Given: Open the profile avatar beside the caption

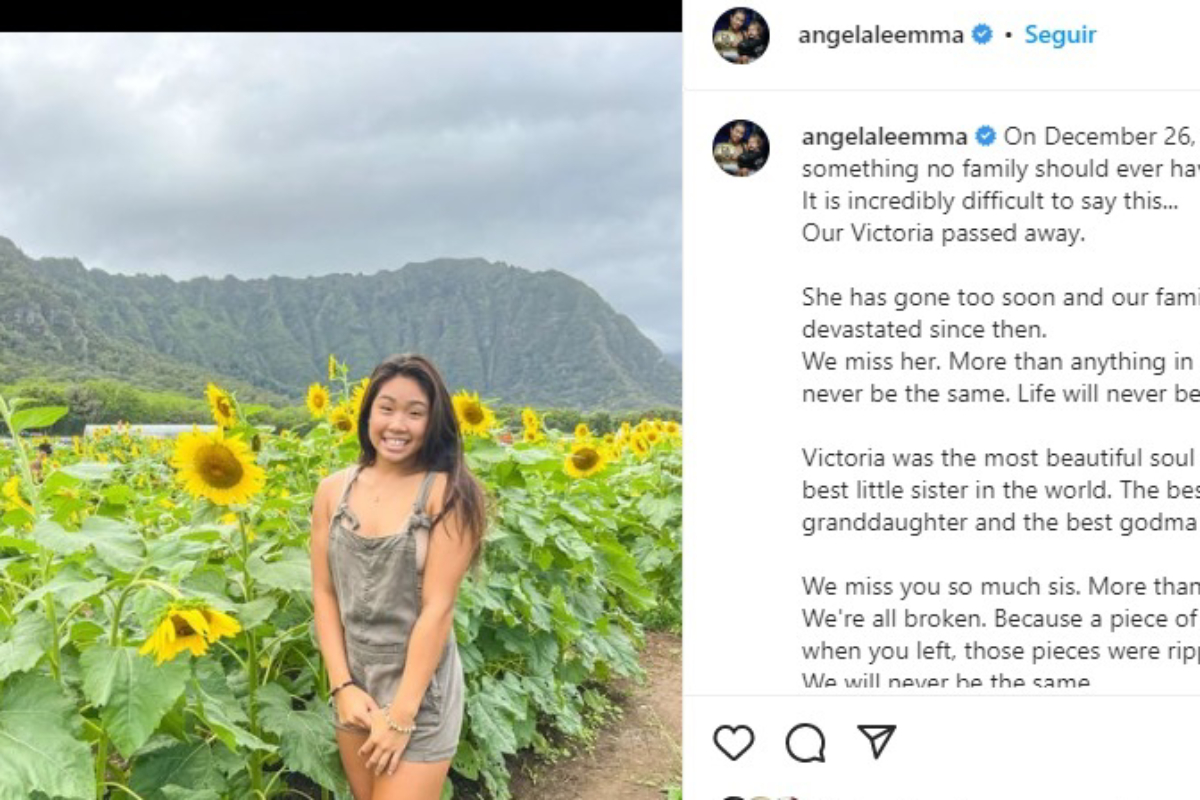Looking at the screenshot, I should pyautogui.click(x=741, y=148).
